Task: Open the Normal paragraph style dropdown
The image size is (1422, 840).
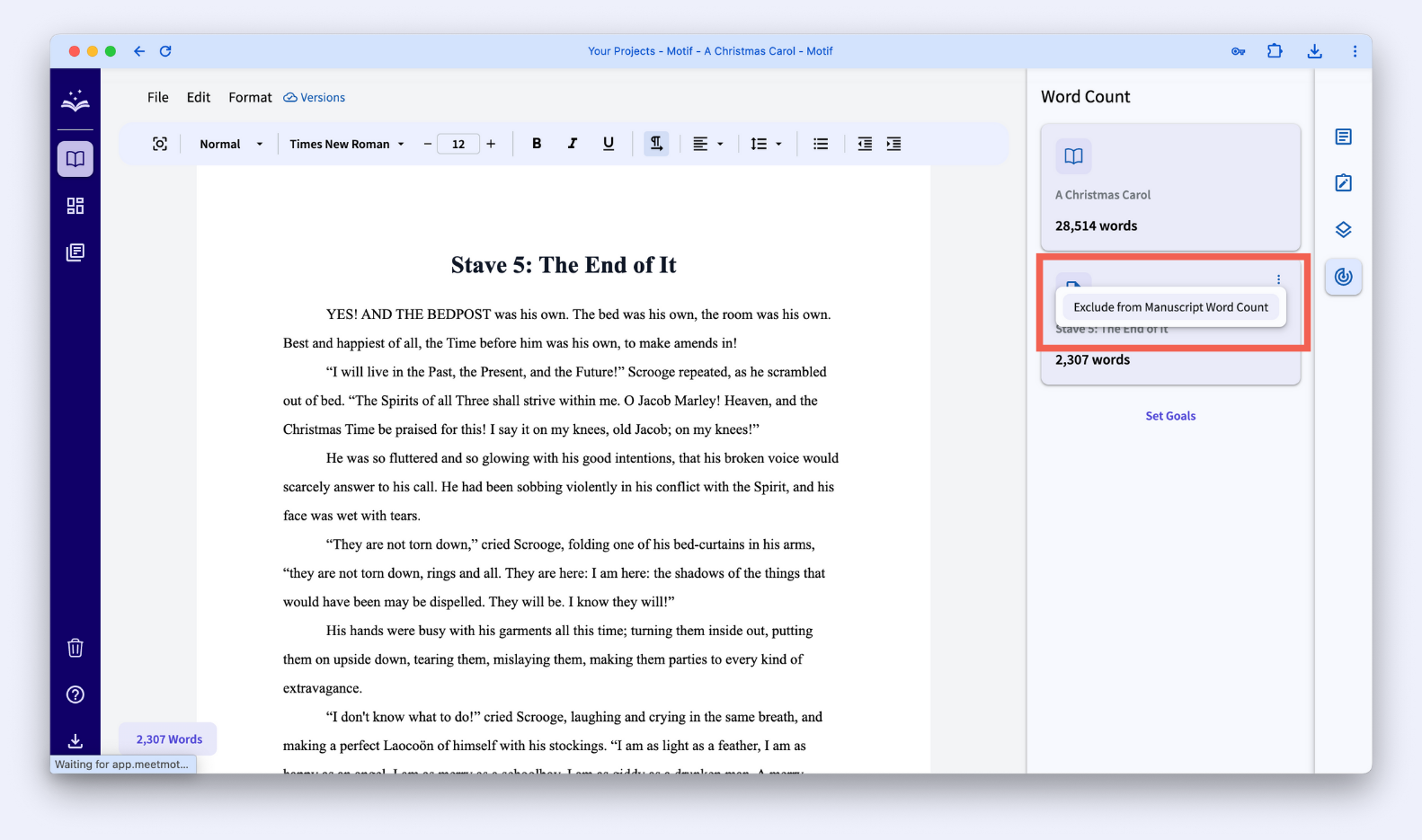Action: pyautogui.click(x=231, y=144)
